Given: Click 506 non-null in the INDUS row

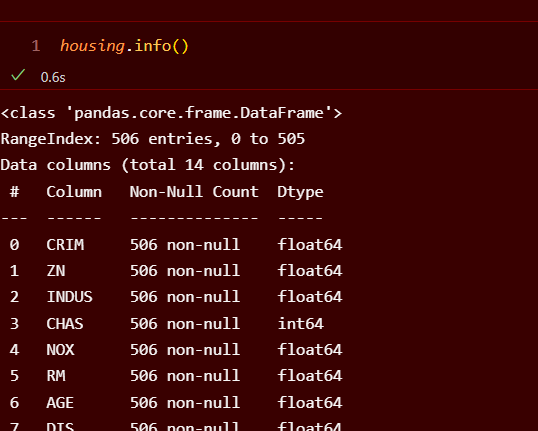Looking at the screenshot, I should tap(185, 297).
